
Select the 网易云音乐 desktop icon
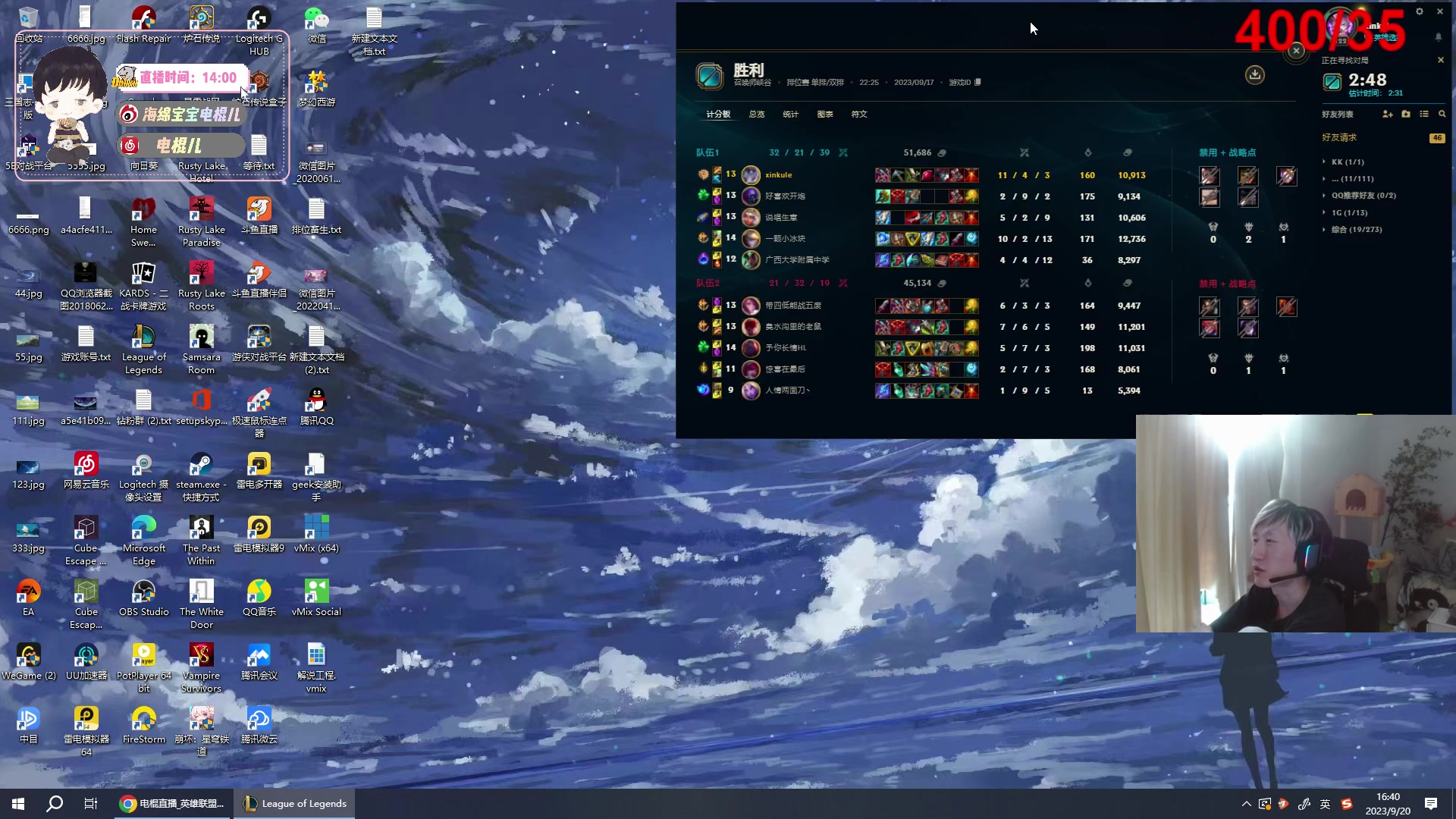86,471
